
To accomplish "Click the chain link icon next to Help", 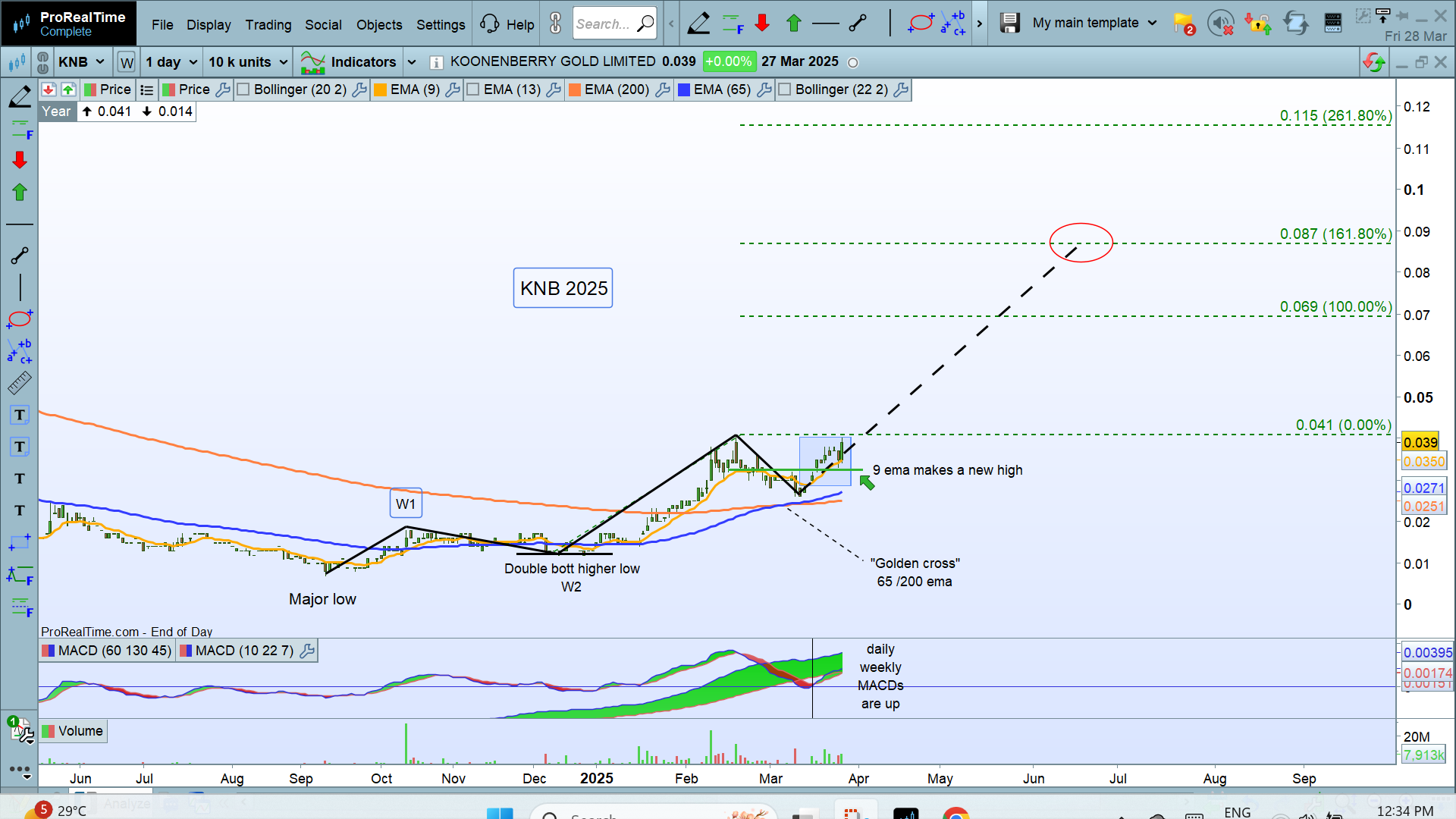I will (556, 24).
